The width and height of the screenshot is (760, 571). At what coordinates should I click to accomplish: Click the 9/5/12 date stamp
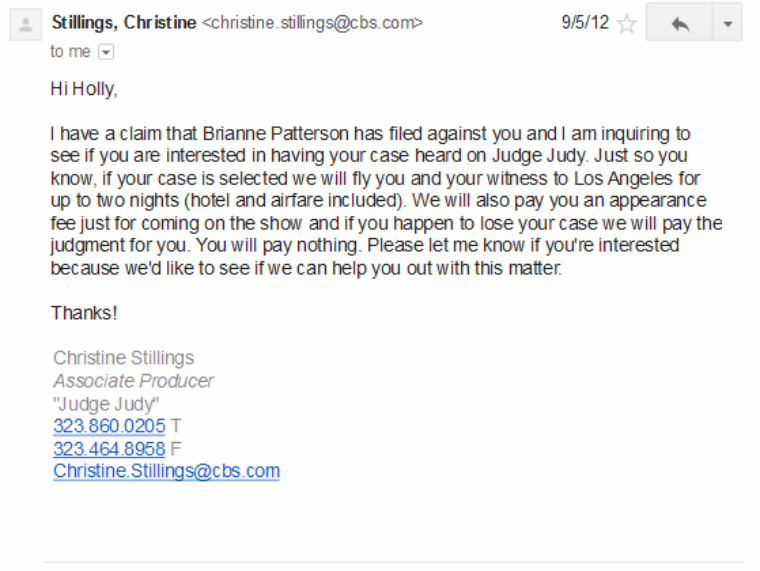click(585, 22)
